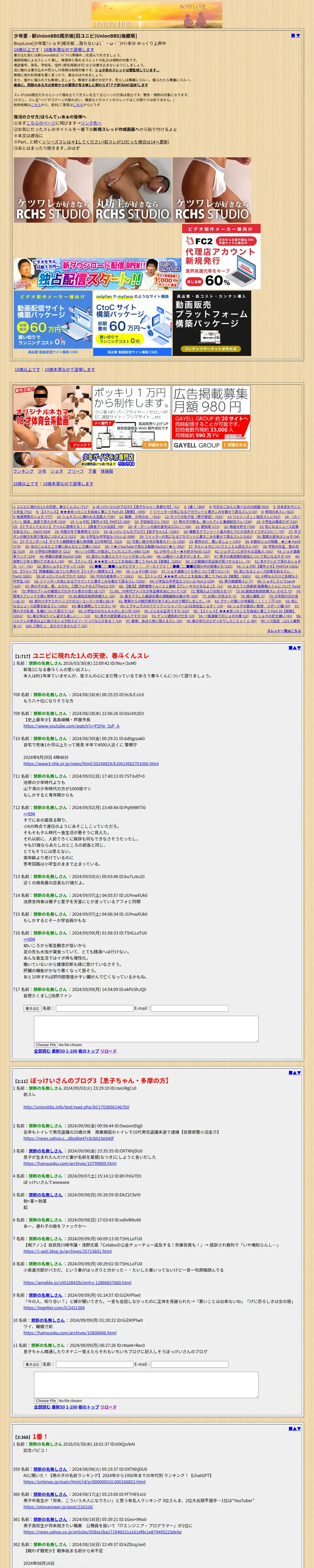The width and height of the screenshot is (314, 1568).
Task: Click Choose File in thread 1:717 form
Action: (46, 1045)
